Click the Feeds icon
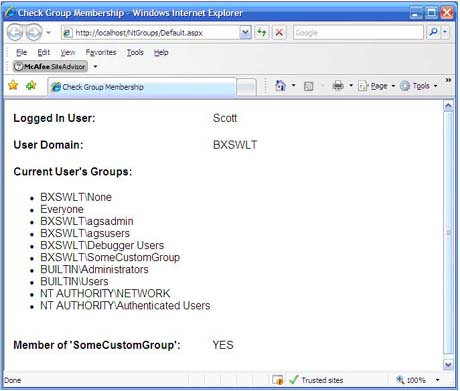 [x=309, y=86]
